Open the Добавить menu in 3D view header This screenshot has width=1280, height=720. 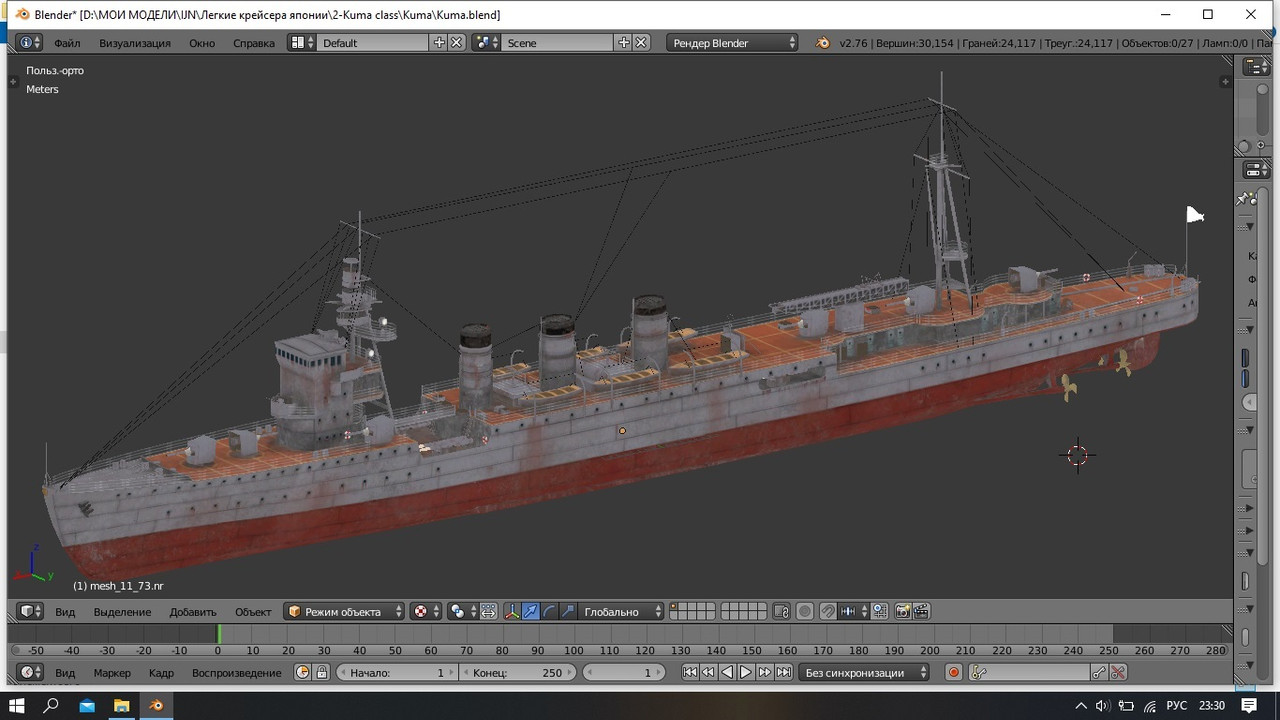tap(192, 612)
